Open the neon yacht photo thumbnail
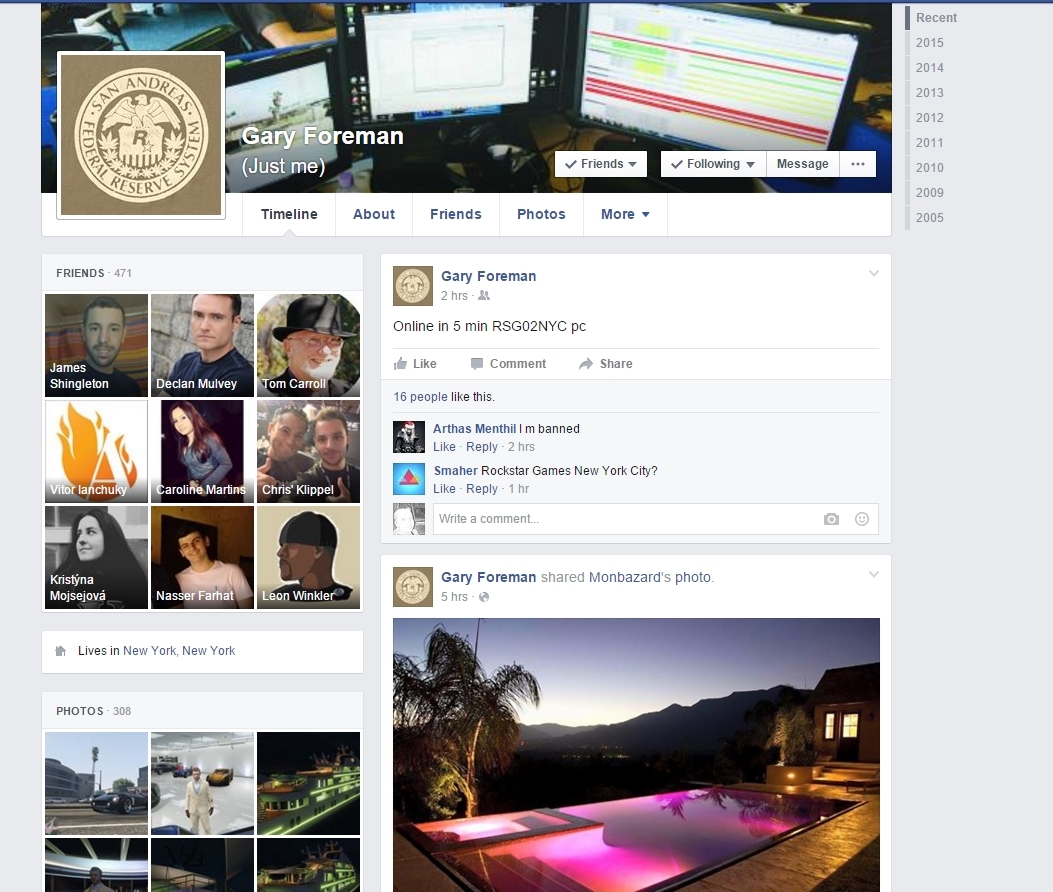Image resolution: width=1053 pixels, height=892 pixels. coord(308,783)
